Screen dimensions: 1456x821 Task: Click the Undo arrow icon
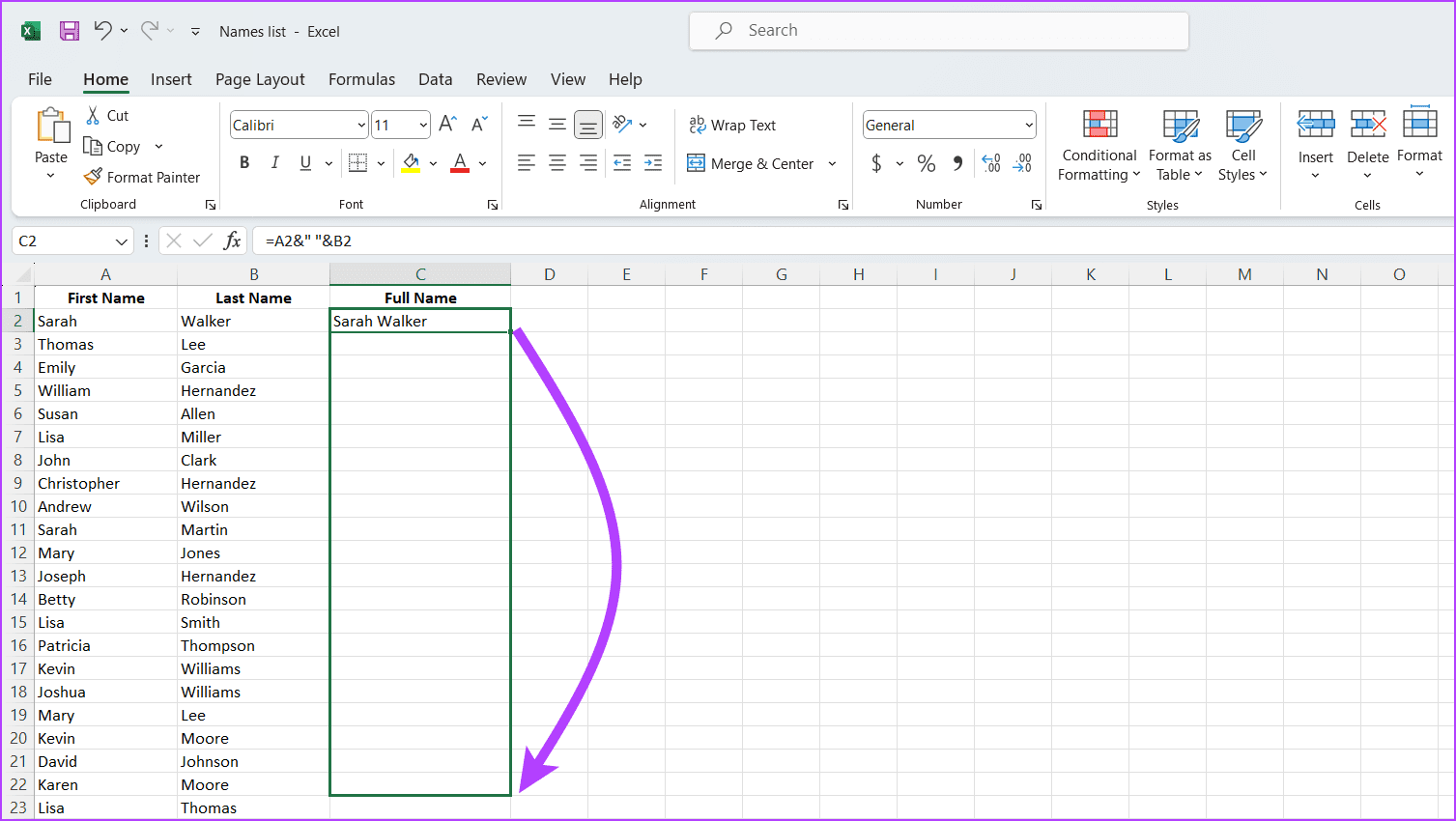[x=102, y=31]
